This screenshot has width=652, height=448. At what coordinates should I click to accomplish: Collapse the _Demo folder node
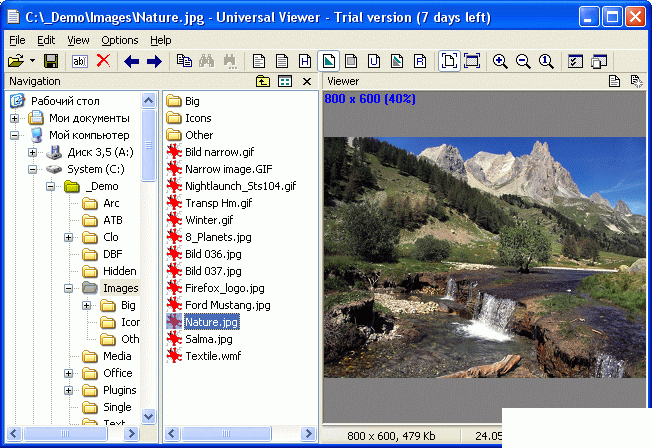[50, 186]
